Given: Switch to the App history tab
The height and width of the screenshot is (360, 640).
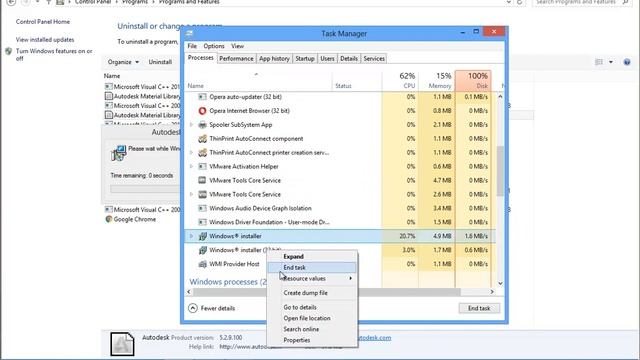Looking at the screenshot, I should pyautogui.click(x=274, y=59).
